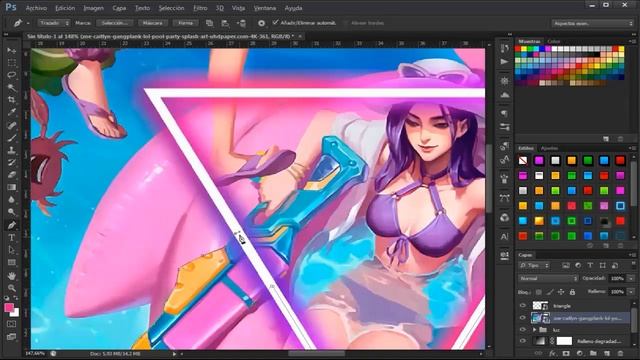Toggle Añadir/Eliminar automát. checkbox
This screenshot has height=360, width=640.
pos(275,22)
